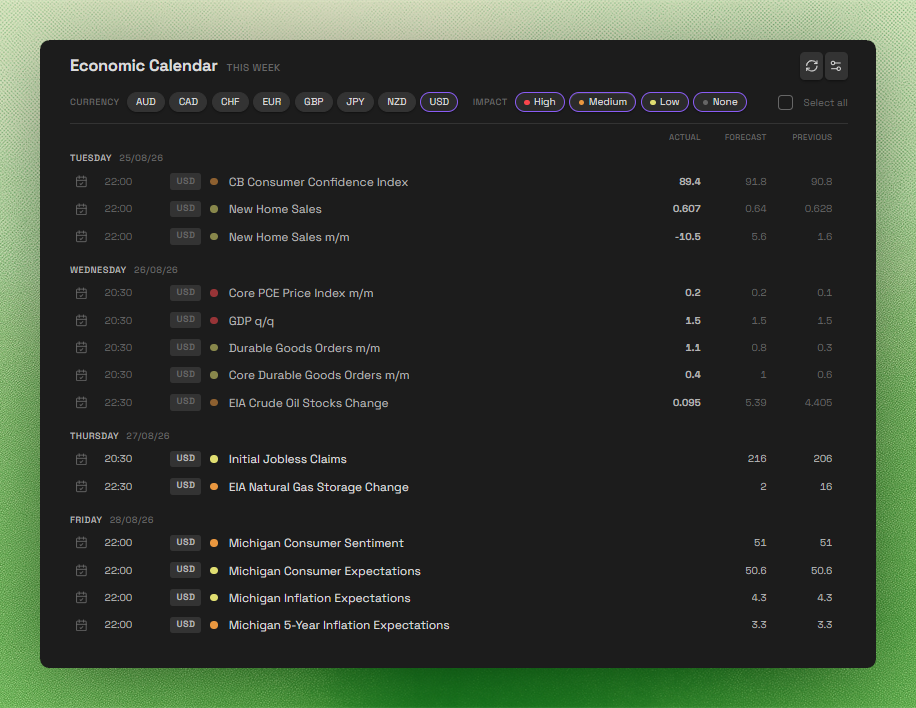Click calendar icon for Core PCE Price Index
The height and width of the screenshot is (708, 916).
pos(81,293)
